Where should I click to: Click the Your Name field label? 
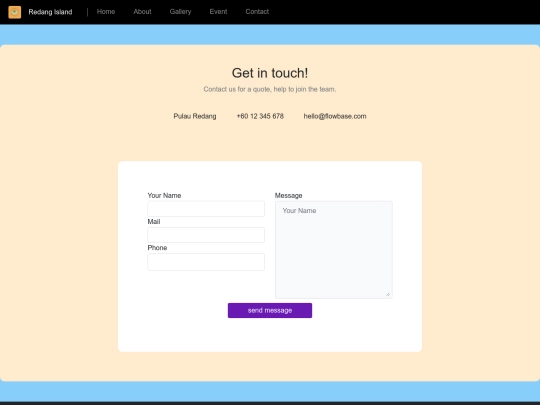point(164,196)
